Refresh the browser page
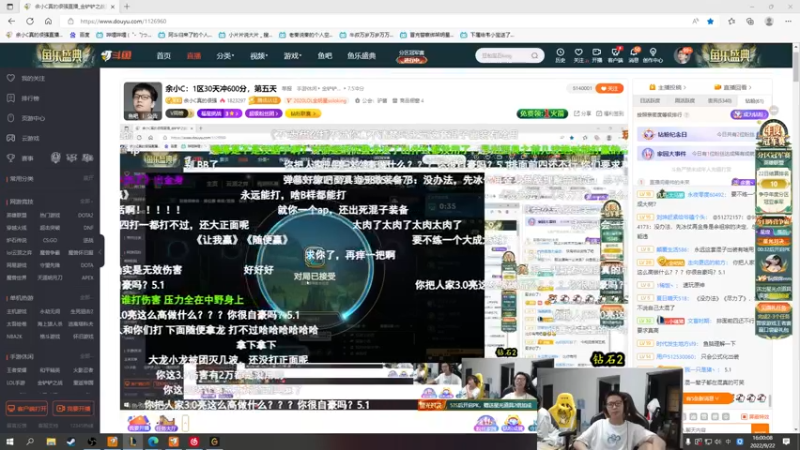Screen dimensions: 800x450 [x=30, y=21]
